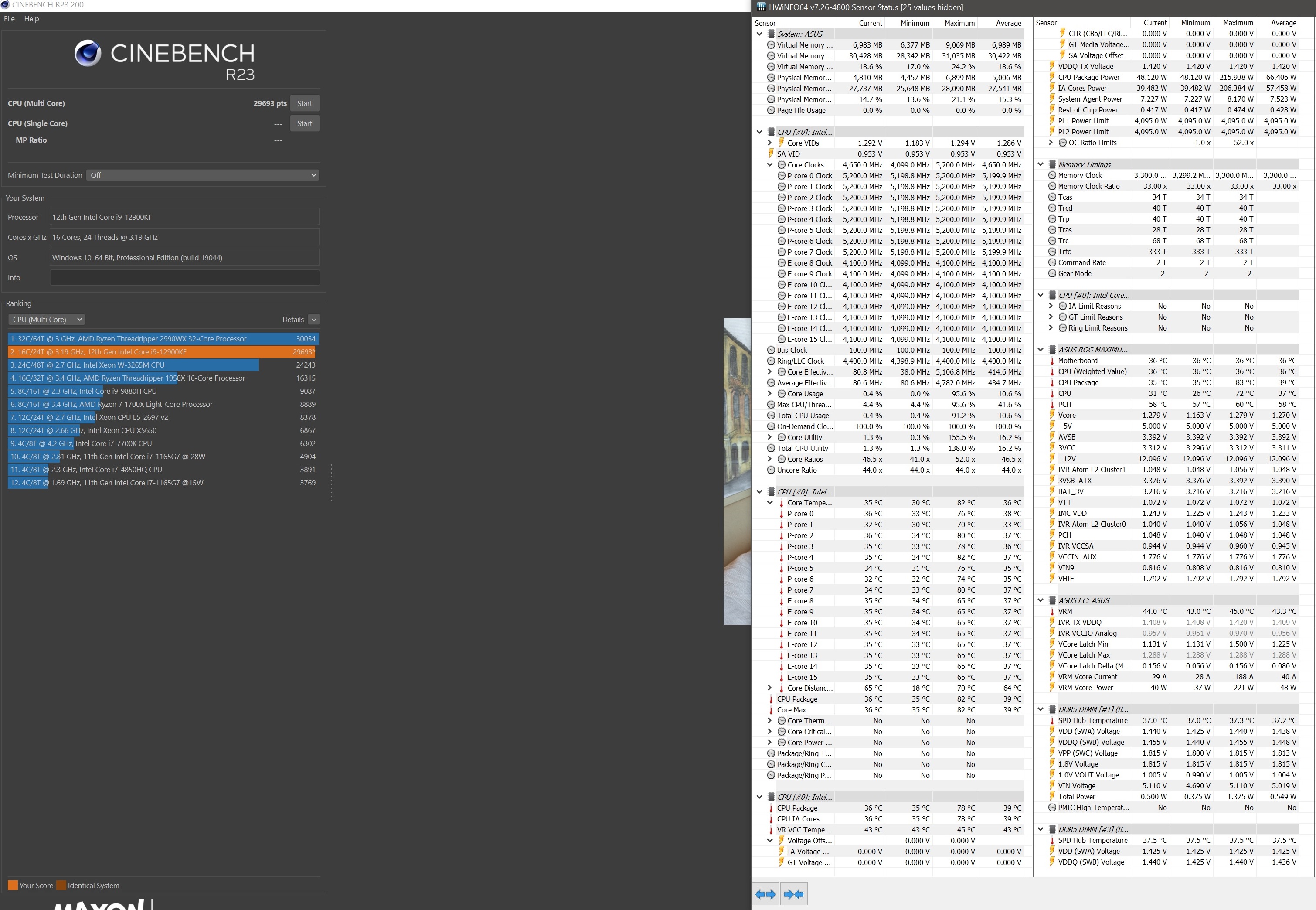Expand the Core Ratios row

coord(770,459)
